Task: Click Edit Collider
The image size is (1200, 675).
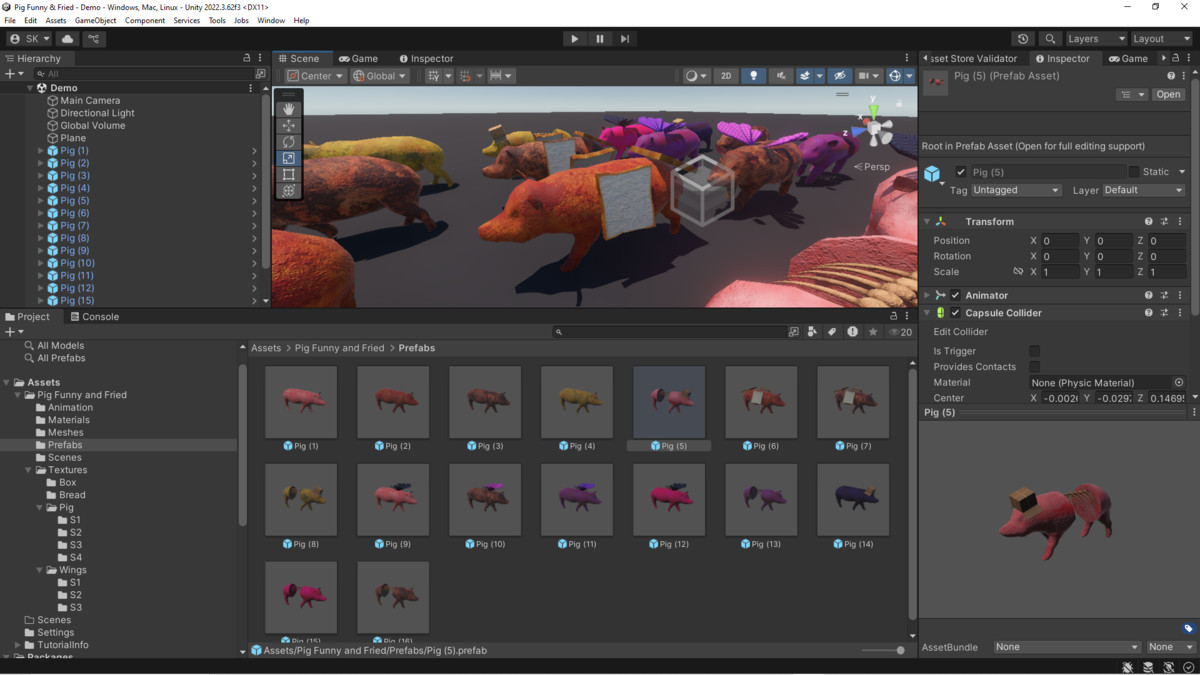Action: pyautogui.click(x=960, y=332)
